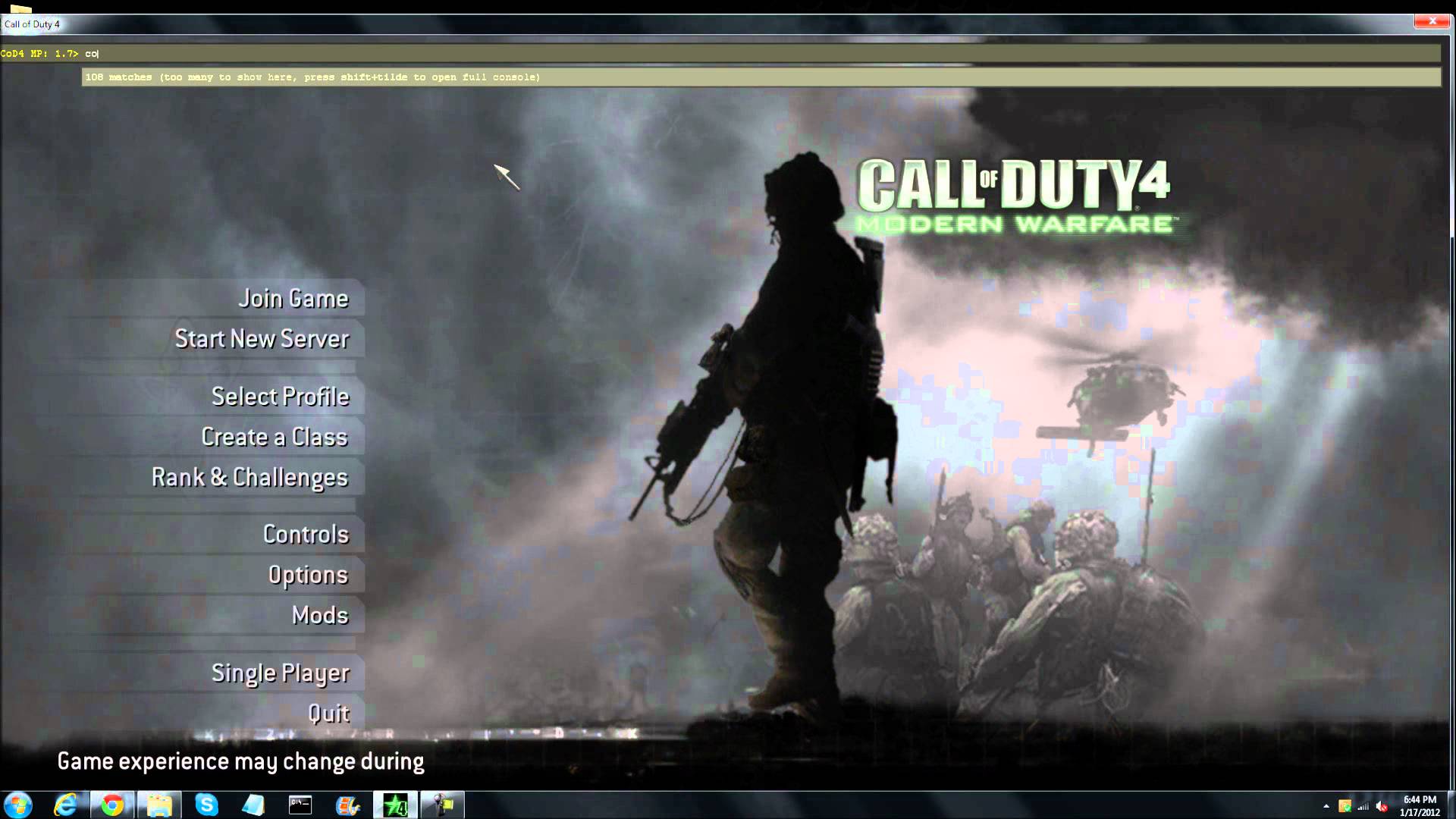The height and width of the screenshot is (819, 1456).
Task: Open the Select Profile menu
Action: coord(281,397)
